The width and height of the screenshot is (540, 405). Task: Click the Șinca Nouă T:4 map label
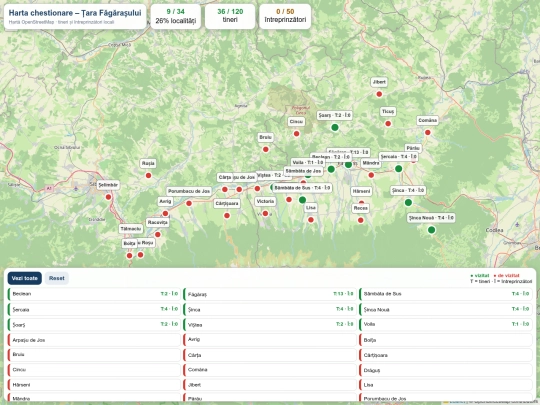pyautogui.click(x=431, y=218)
